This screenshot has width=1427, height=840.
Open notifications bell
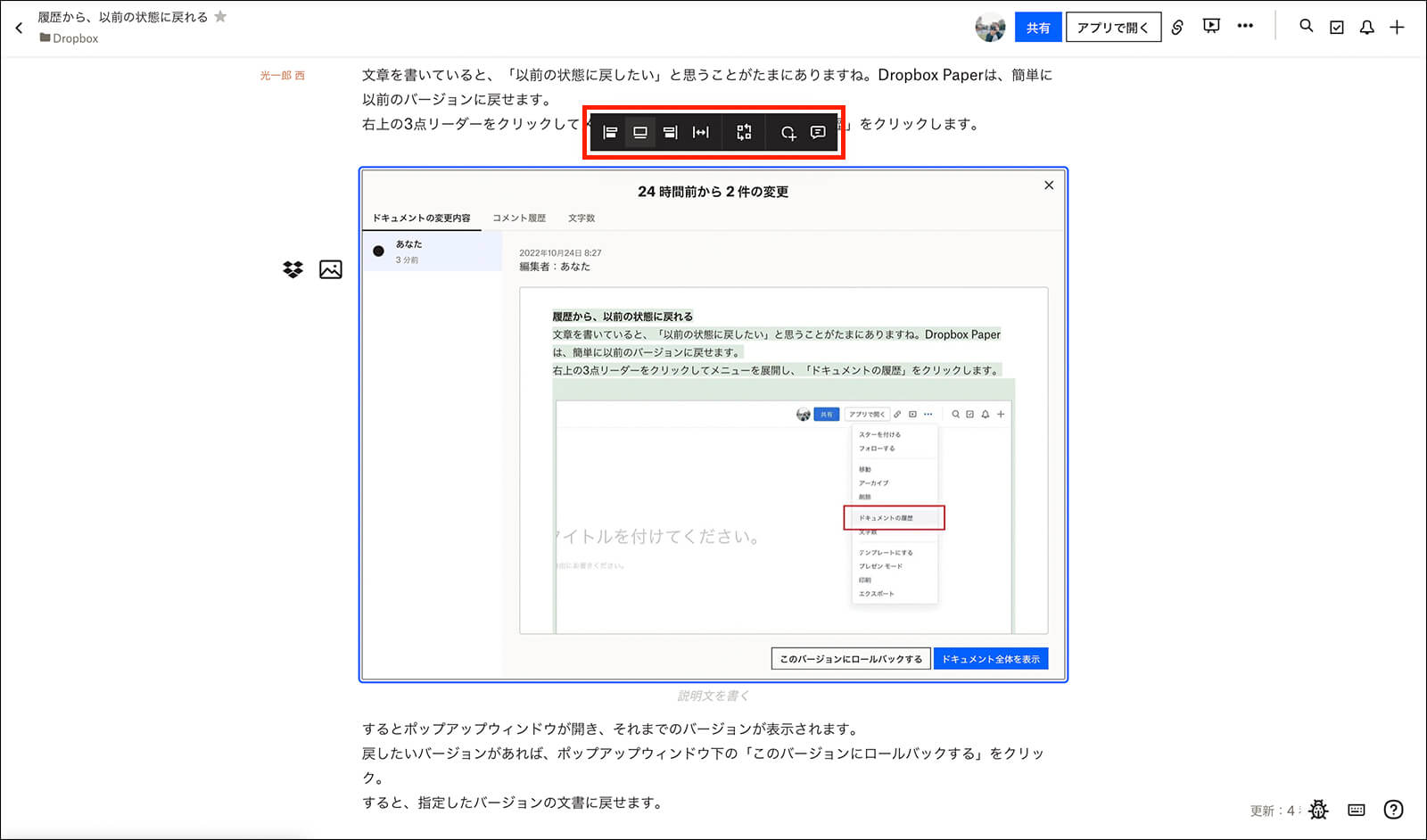coord(1366,28)
